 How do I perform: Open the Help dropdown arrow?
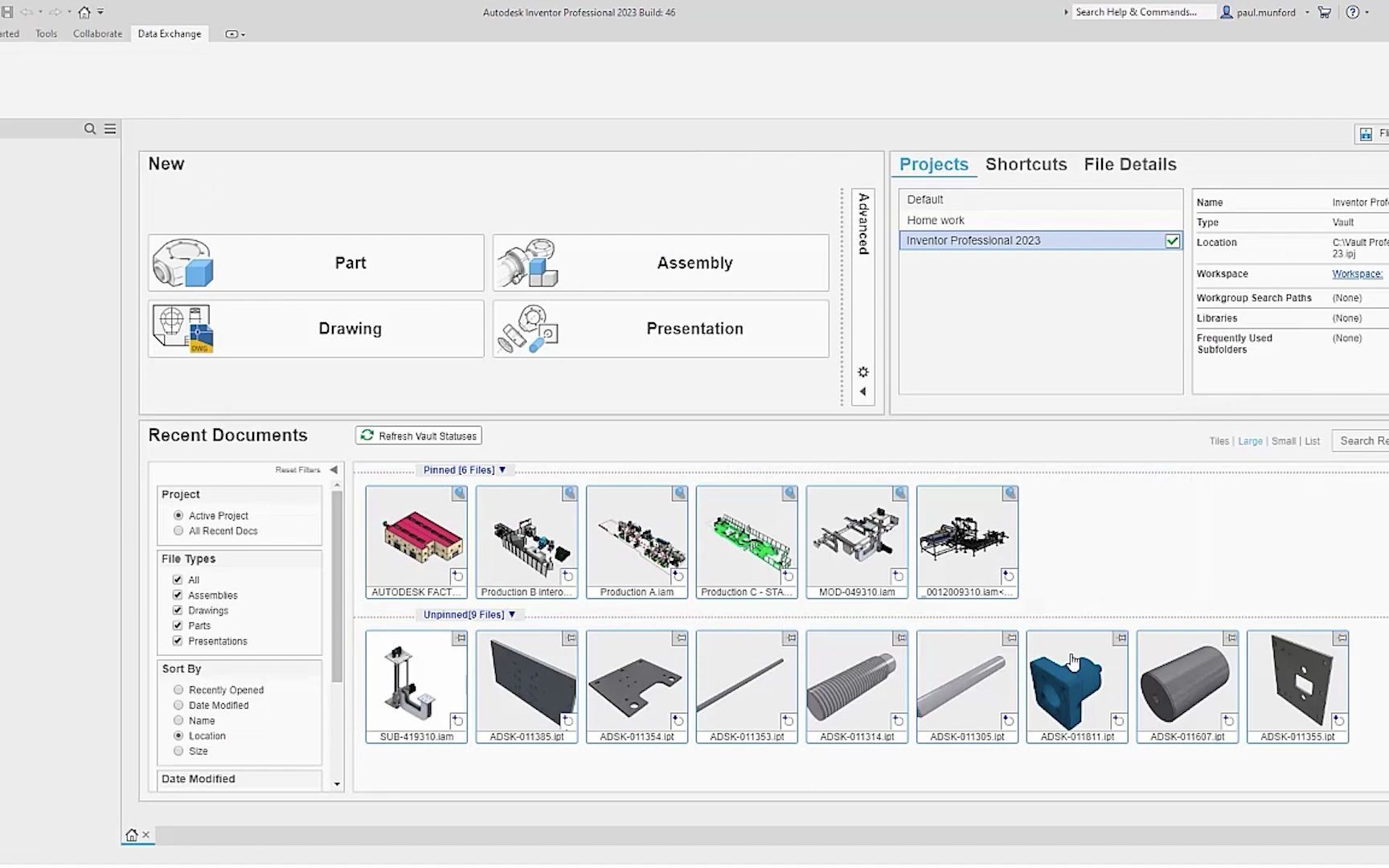1366,12
